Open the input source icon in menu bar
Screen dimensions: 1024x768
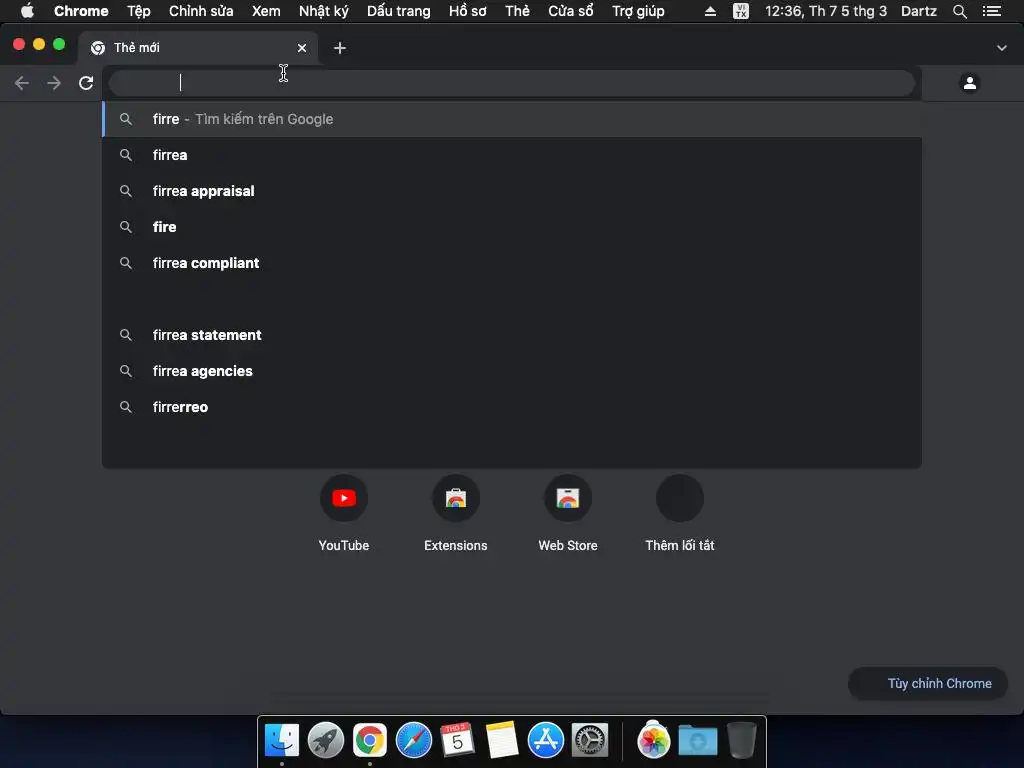pyautogui.click(x=741, y=11)
